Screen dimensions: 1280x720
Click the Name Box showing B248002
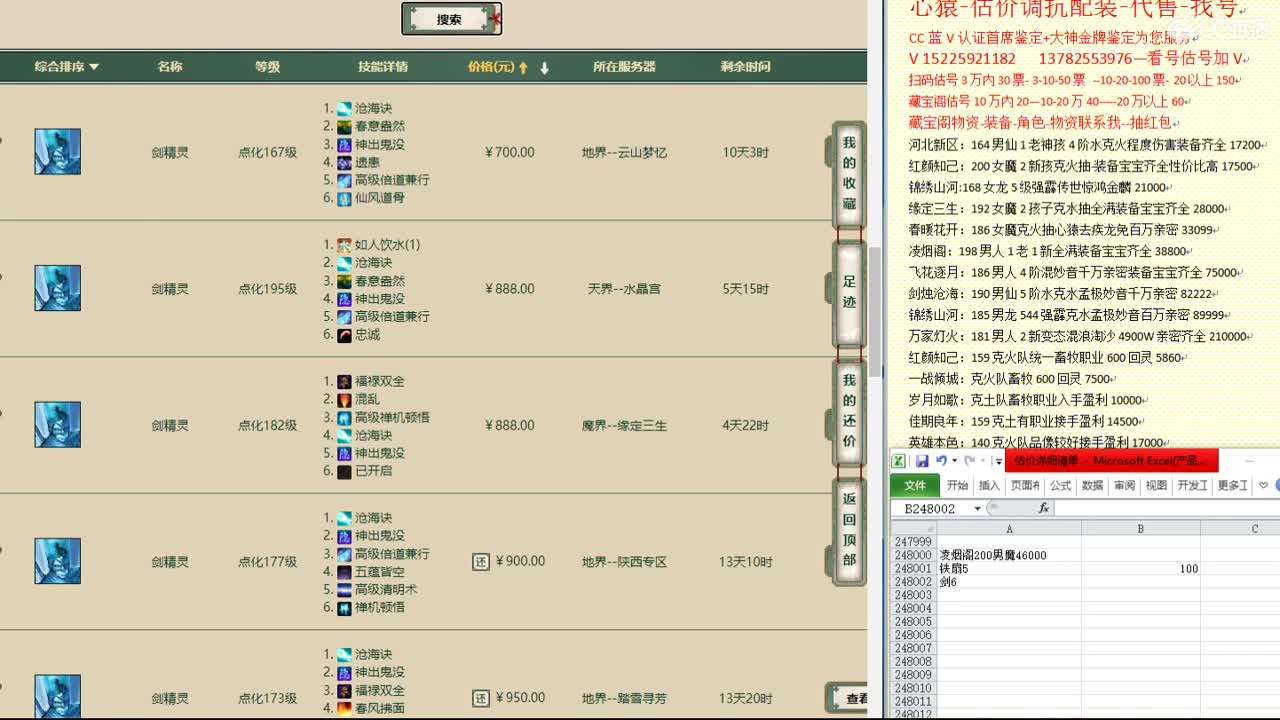pos(932,508)
